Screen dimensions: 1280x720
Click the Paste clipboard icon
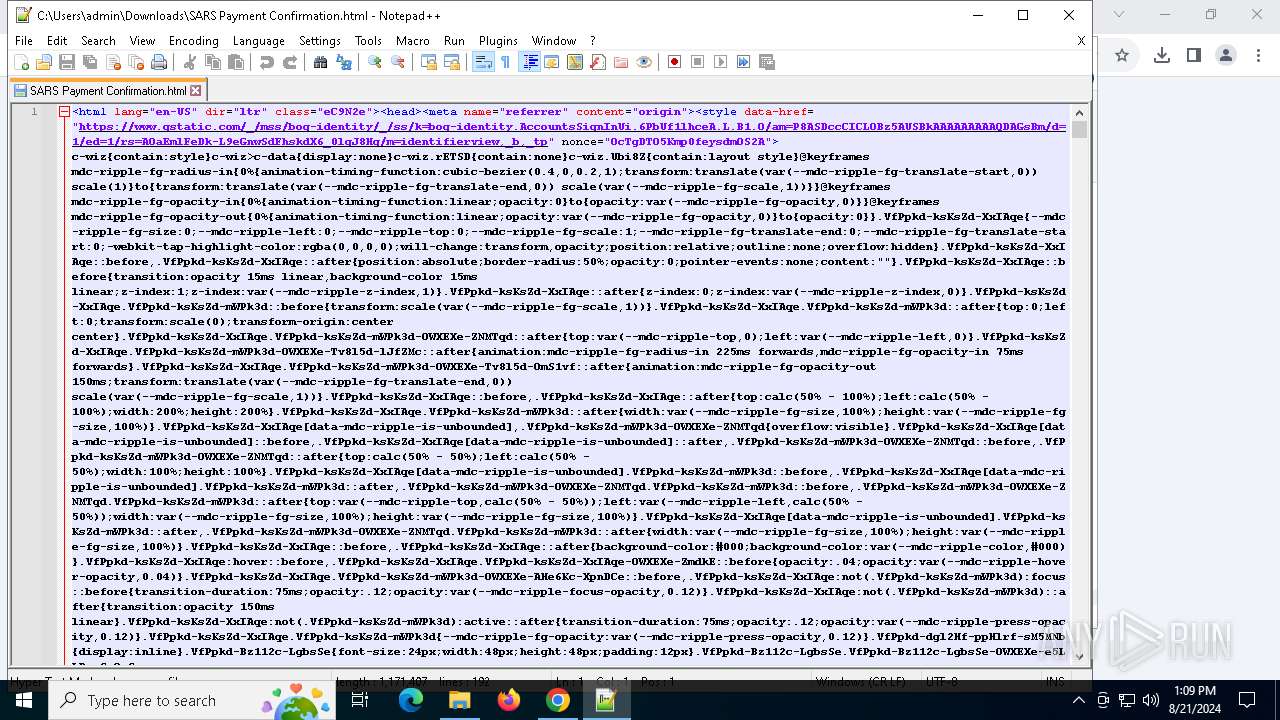tap(235, 62)
